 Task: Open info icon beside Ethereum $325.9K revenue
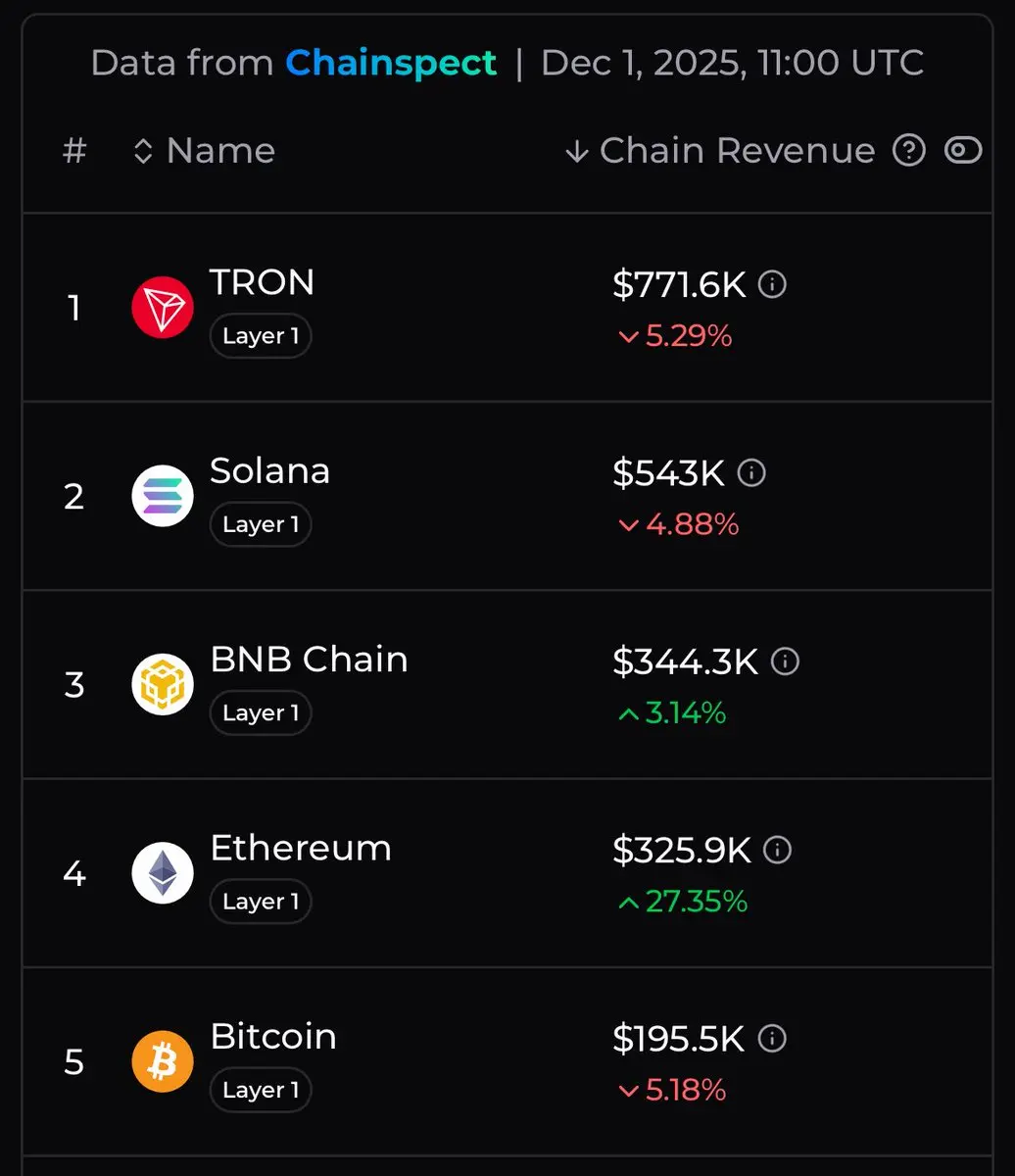[x=778, y=850]
